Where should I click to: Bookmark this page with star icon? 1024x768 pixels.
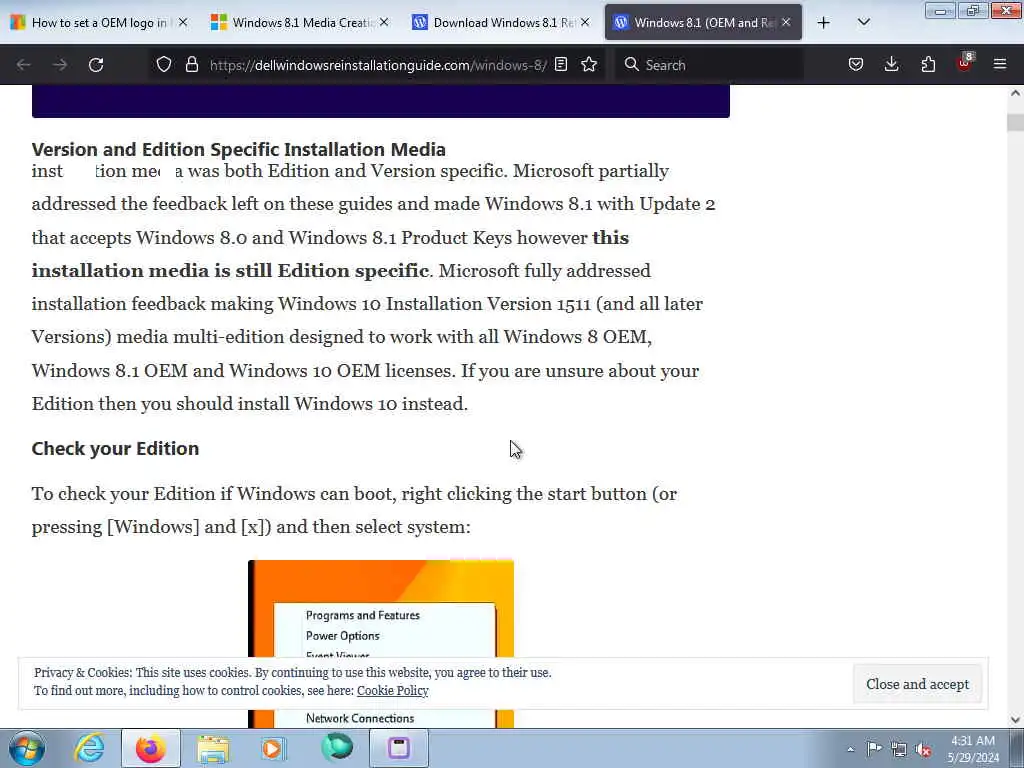point(589,65)
